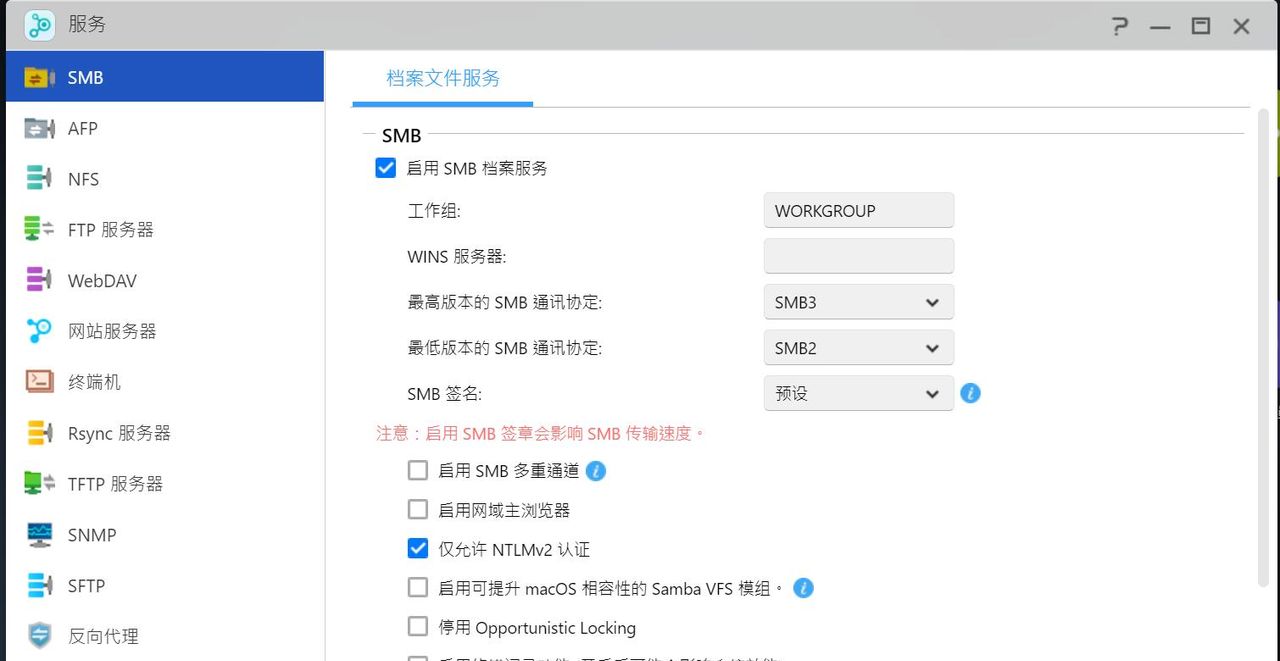Screen dimensions: 1280x661
Task: Click the SNMP monitor icon
Action: pyautogui.click(x=39, y=535)
